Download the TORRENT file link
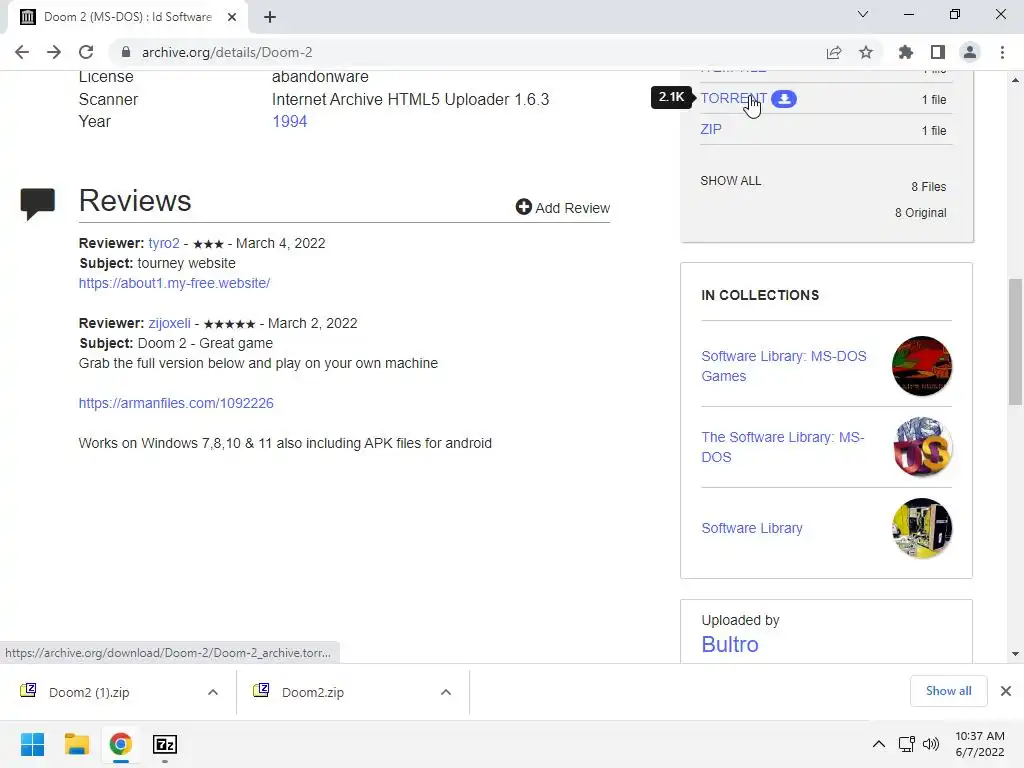This screenshot has width=1024, height=768. tap(733, 98)
